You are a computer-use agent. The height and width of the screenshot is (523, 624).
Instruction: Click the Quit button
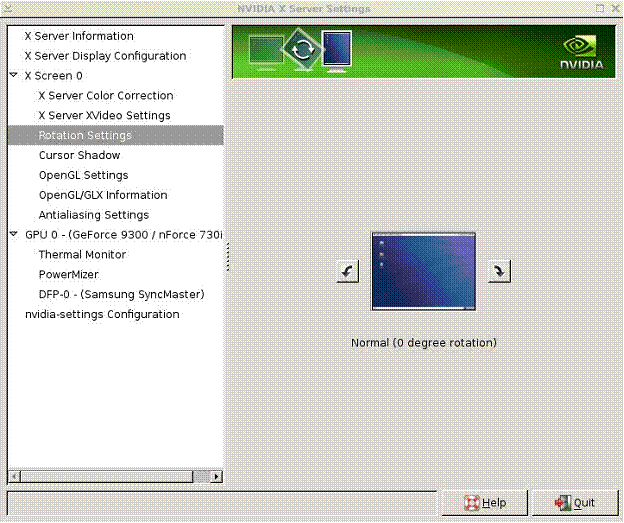[575, 503]
